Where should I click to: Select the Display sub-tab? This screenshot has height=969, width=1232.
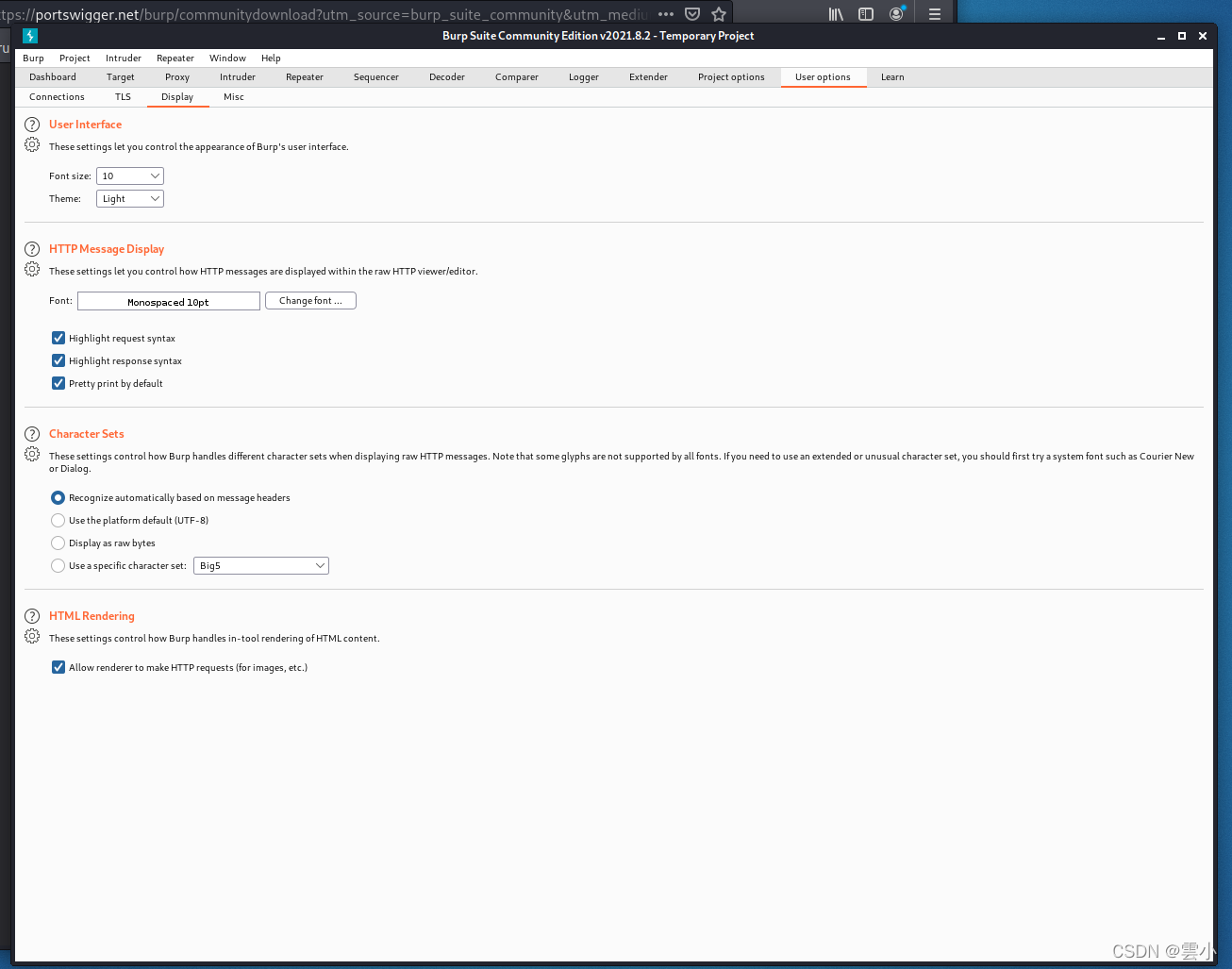tap(177, 97)
